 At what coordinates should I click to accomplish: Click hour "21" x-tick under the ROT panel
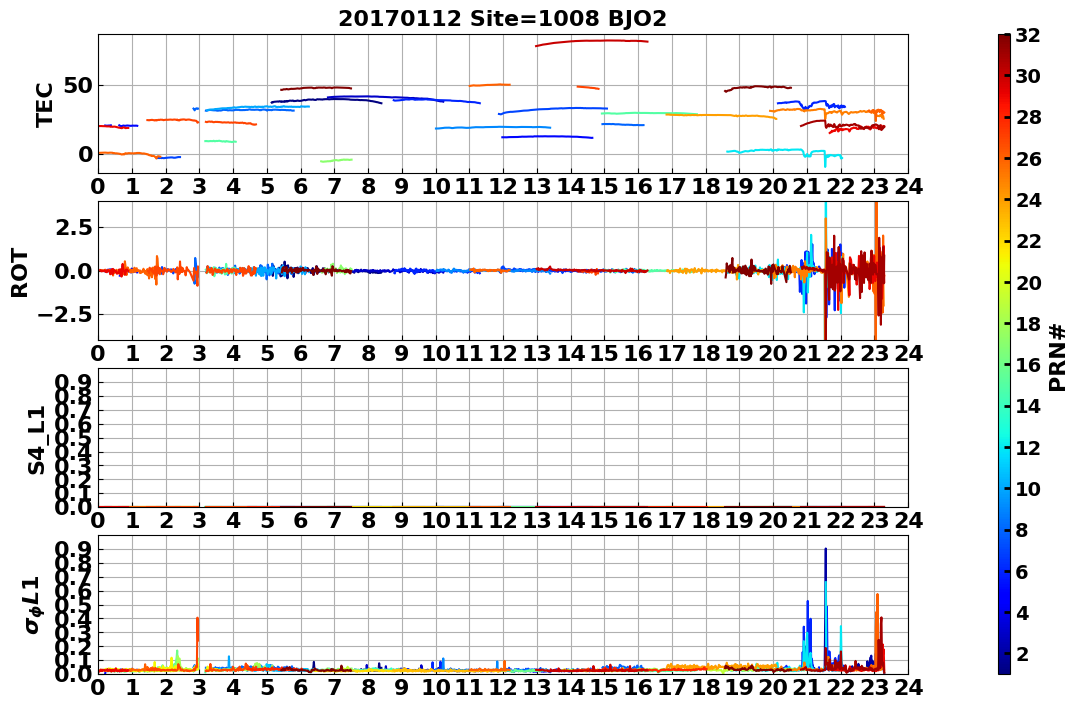point(807,353)
